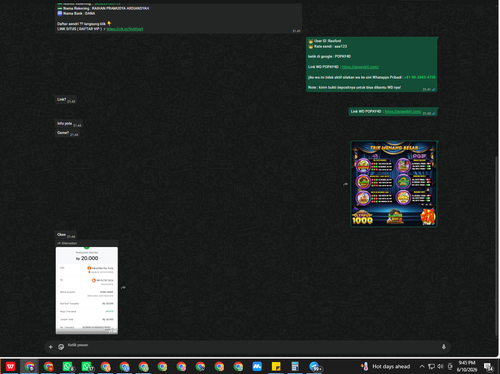Screen dimensions: 500x374
Task: Open the notification center icon
Action: pyautogui.click(x=489, y=367)
